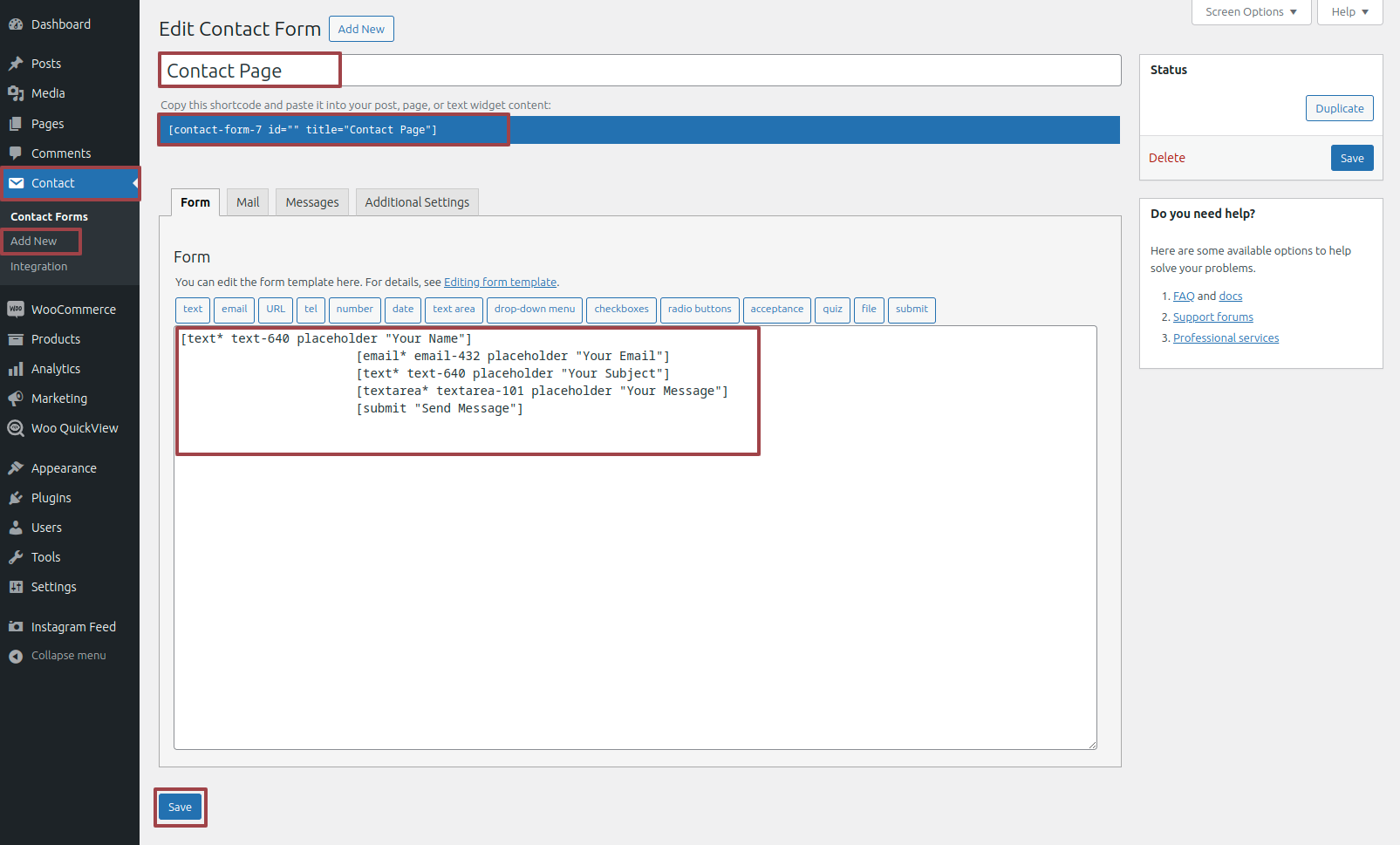Click the WooCommerce logo icon

click(16, 310)
